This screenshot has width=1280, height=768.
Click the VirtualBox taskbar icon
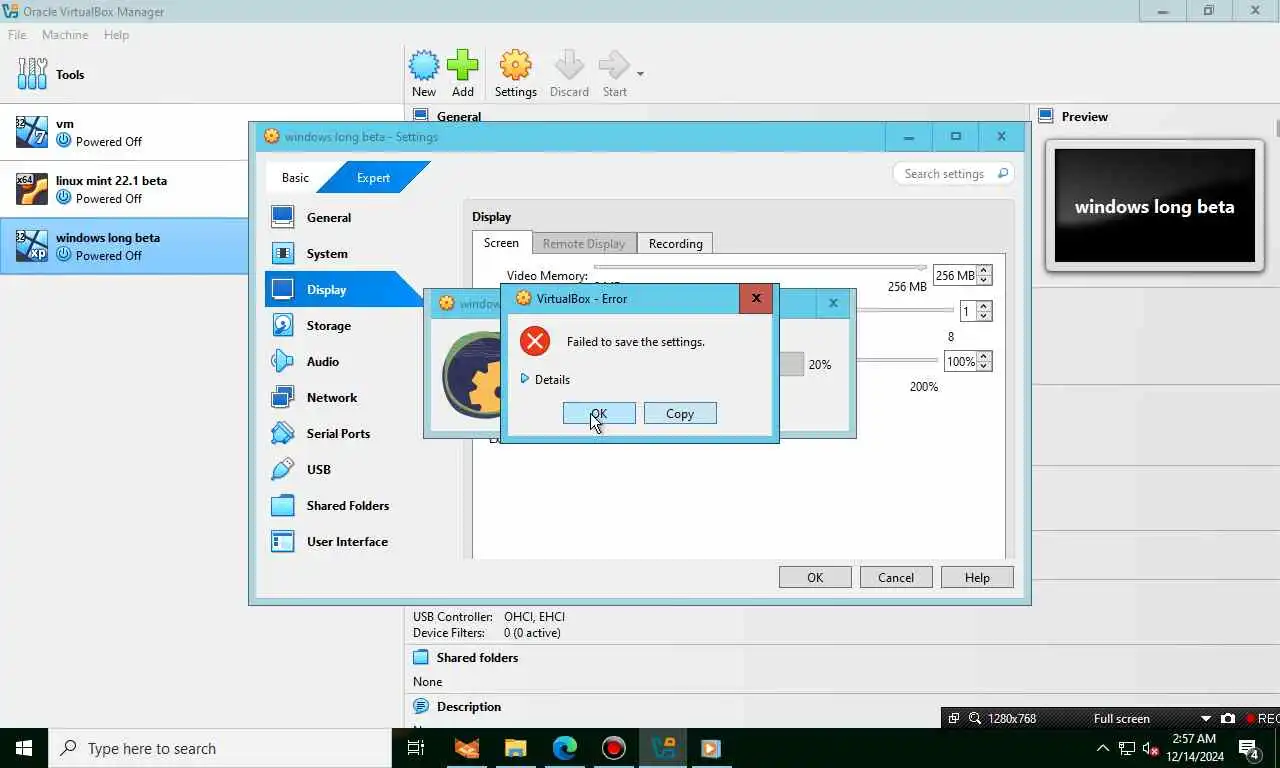tap(663, 748)
